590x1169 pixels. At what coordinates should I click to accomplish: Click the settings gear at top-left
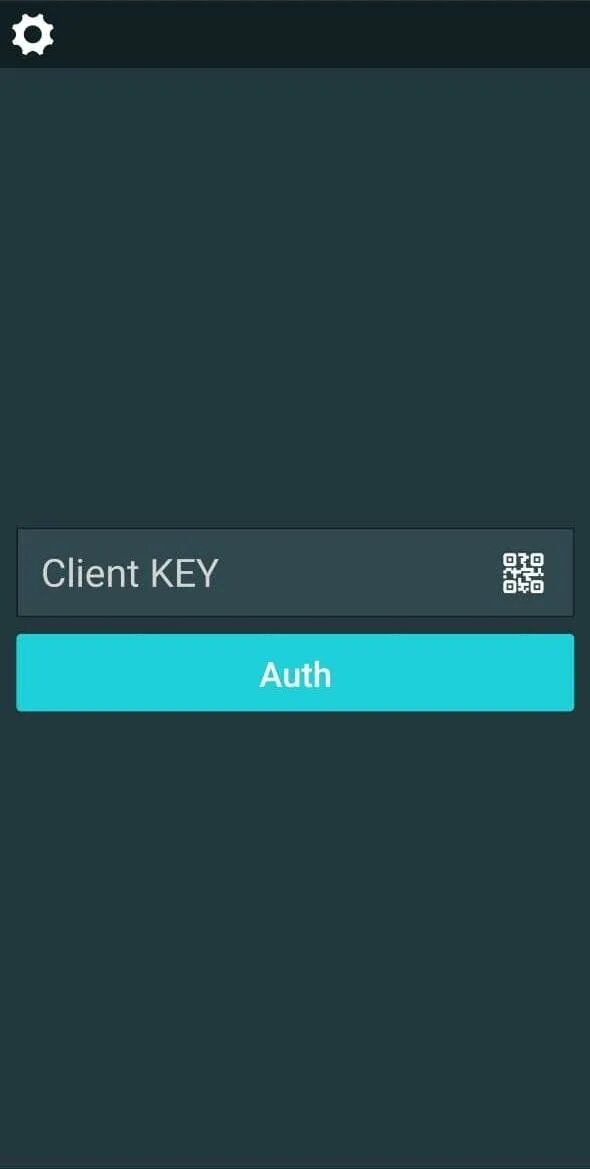33,34
